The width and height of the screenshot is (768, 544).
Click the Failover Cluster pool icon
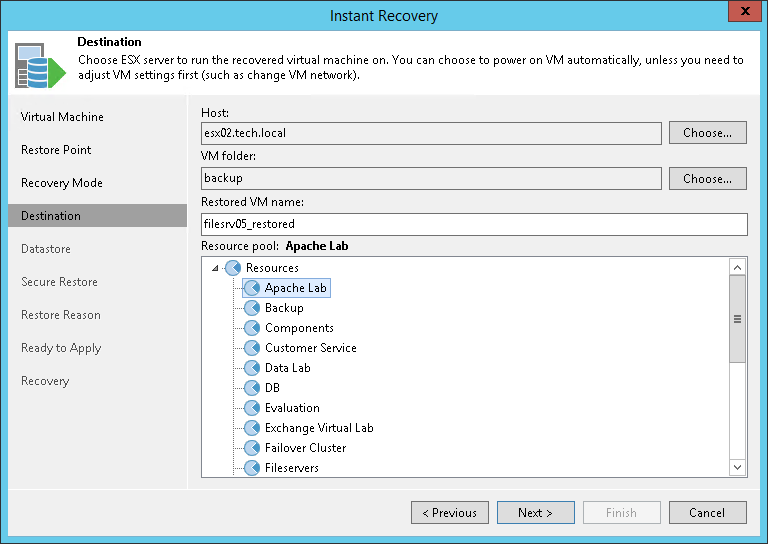[x=252, y=448]
